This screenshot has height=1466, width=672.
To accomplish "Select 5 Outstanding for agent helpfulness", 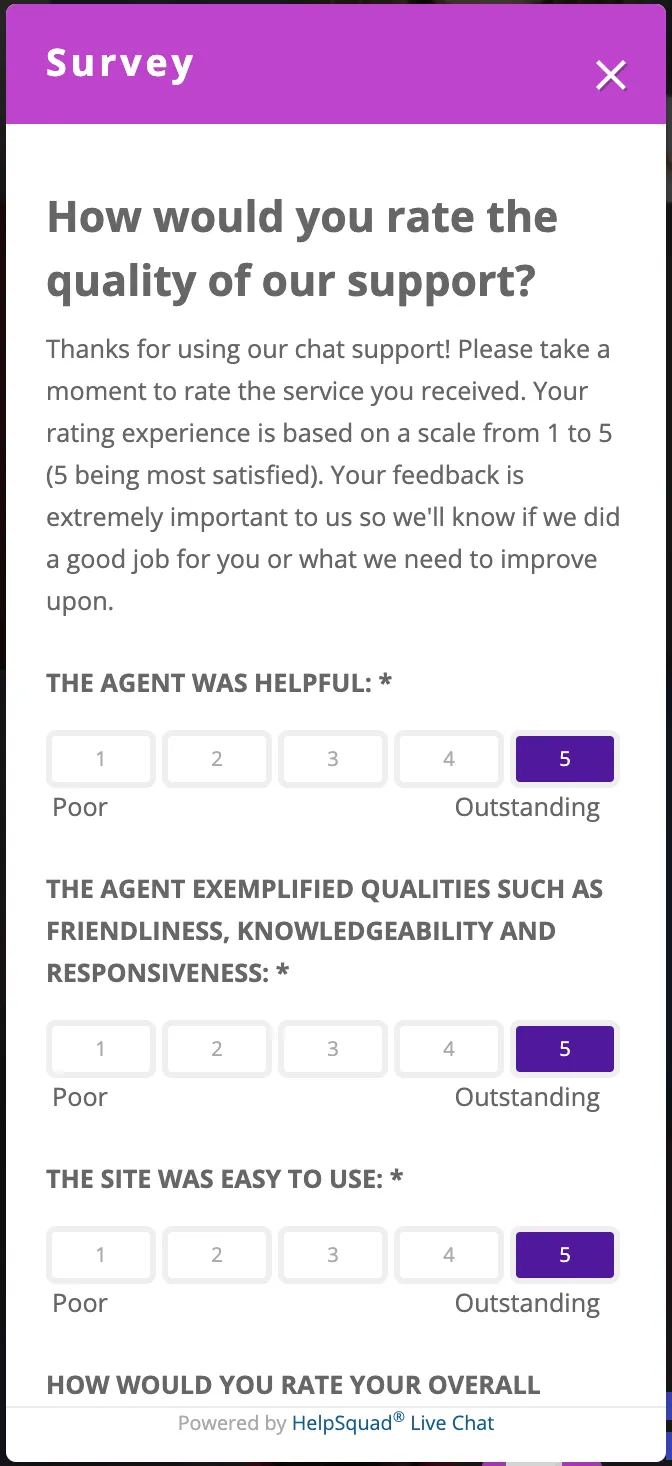I will click(x=564, y=759).
